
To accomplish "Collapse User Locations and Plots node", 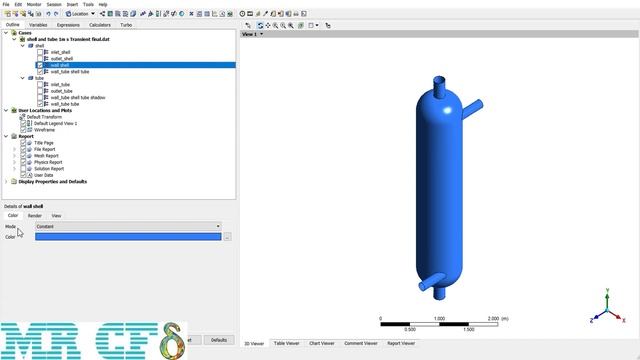I will pos(6,111).
